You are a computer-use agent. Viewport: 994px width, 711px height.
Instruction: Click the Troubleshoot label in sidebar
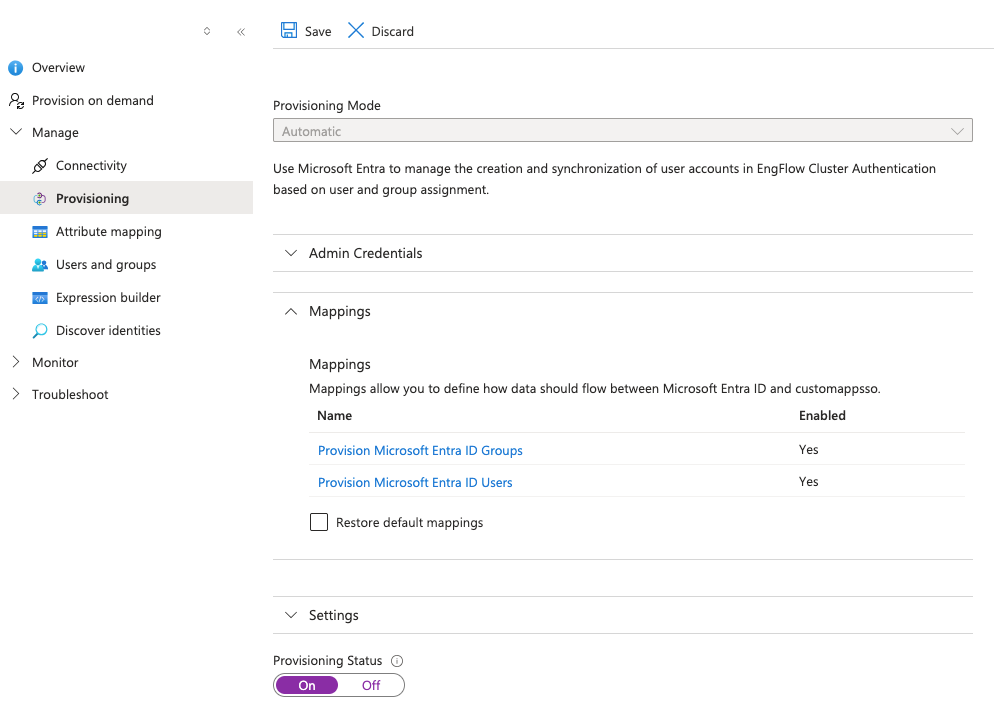70,394
